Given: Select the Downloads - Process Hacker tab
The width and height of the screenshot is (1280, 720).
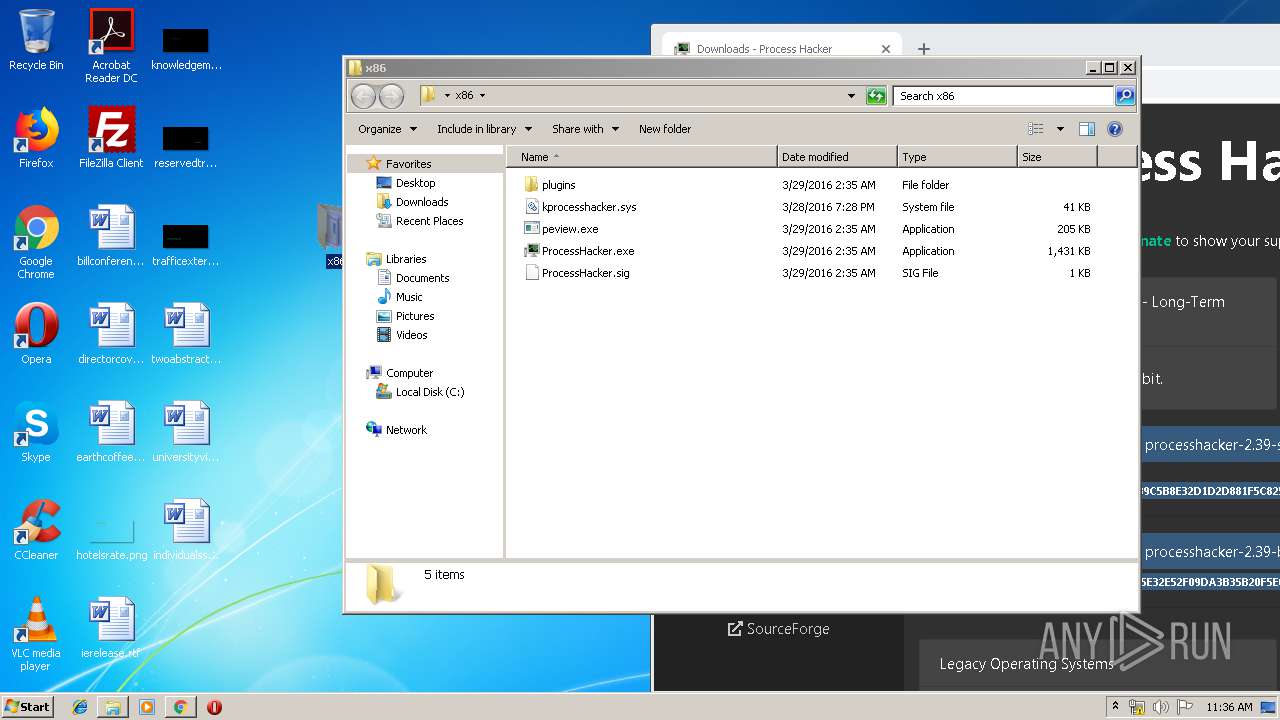Looking at the screenshot, I should point(780,48).
